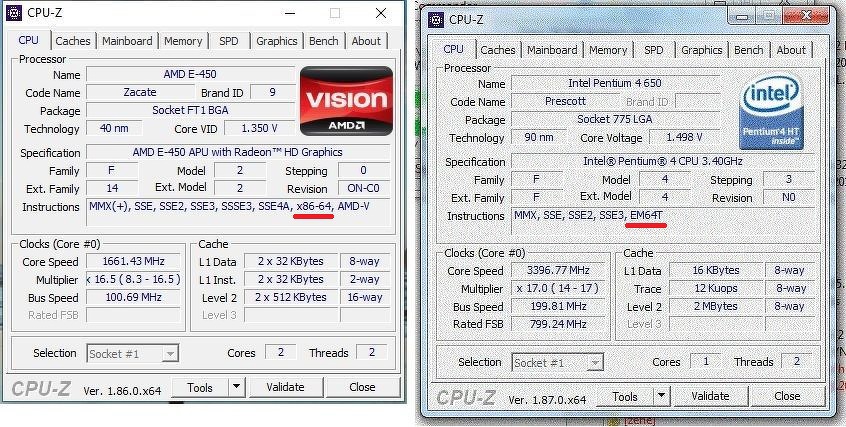Click CPU-Z app icon in right window title bar

click(x=436, y=20)
